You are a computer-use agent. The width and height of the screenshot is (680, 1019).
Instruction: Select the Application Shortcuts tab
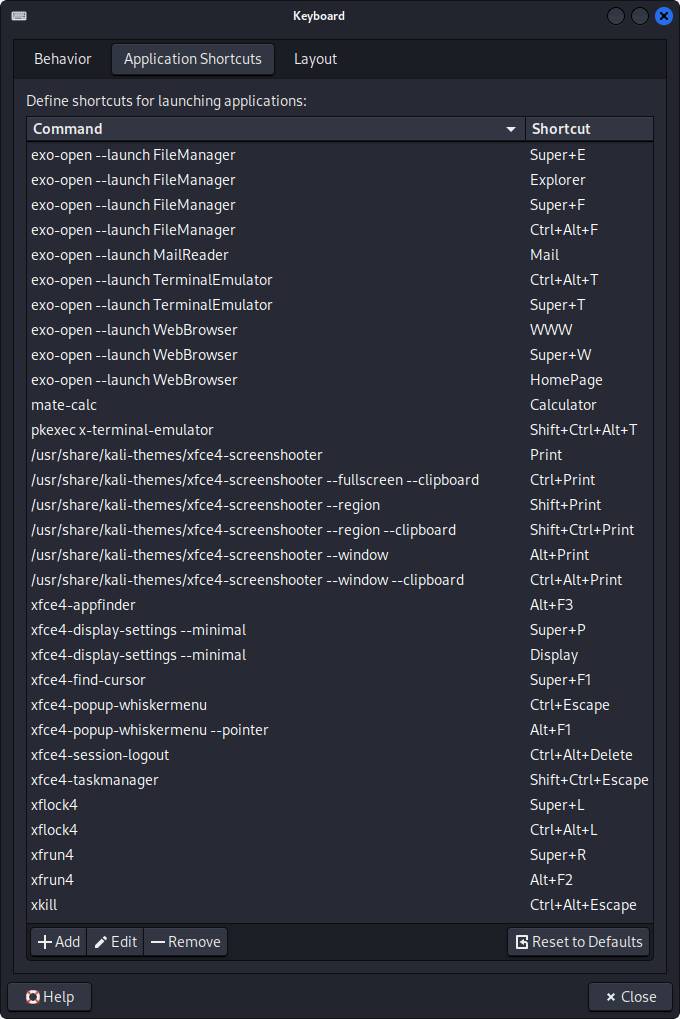(192, 58)
